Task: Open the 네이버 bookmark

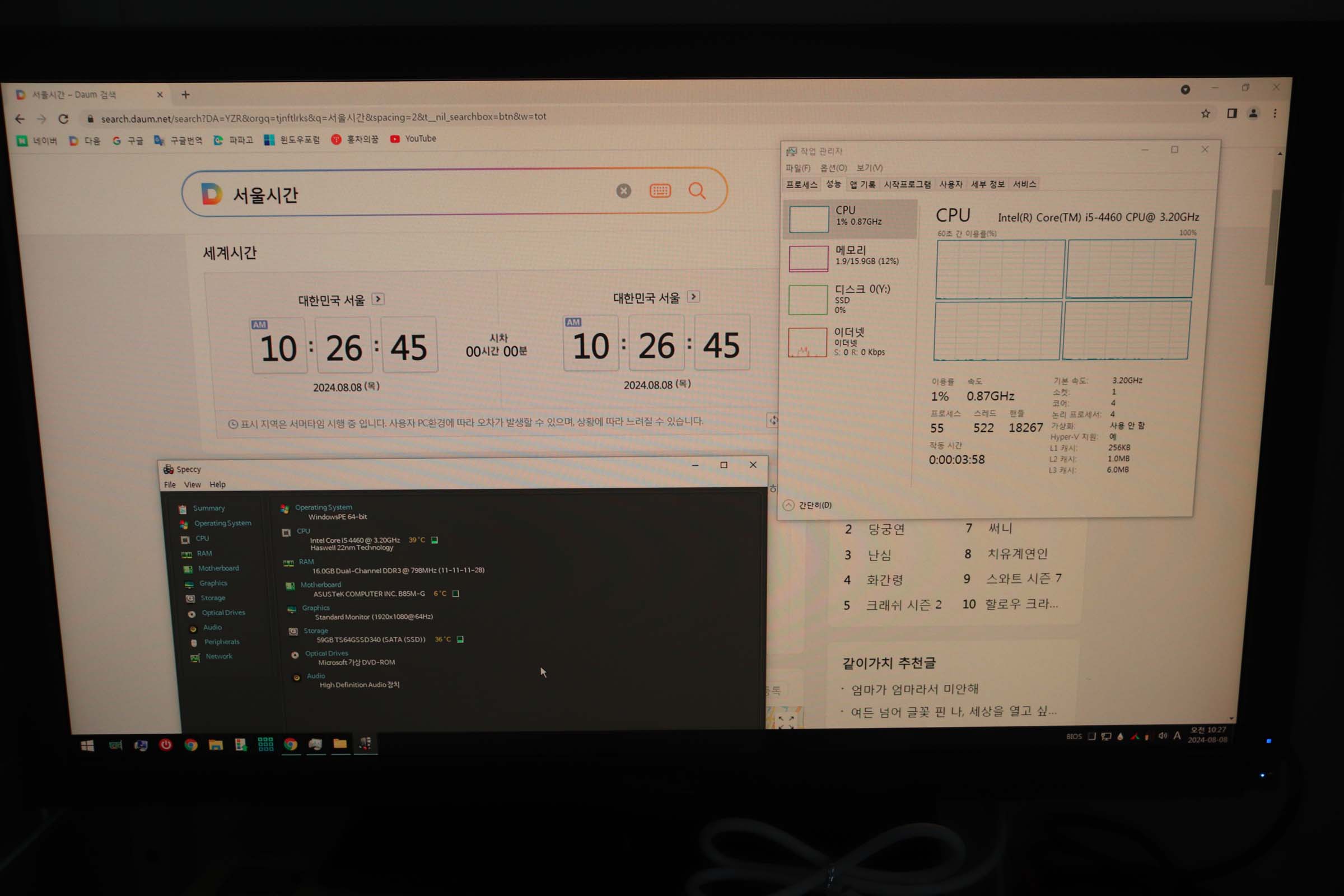Action: [37, 141]
